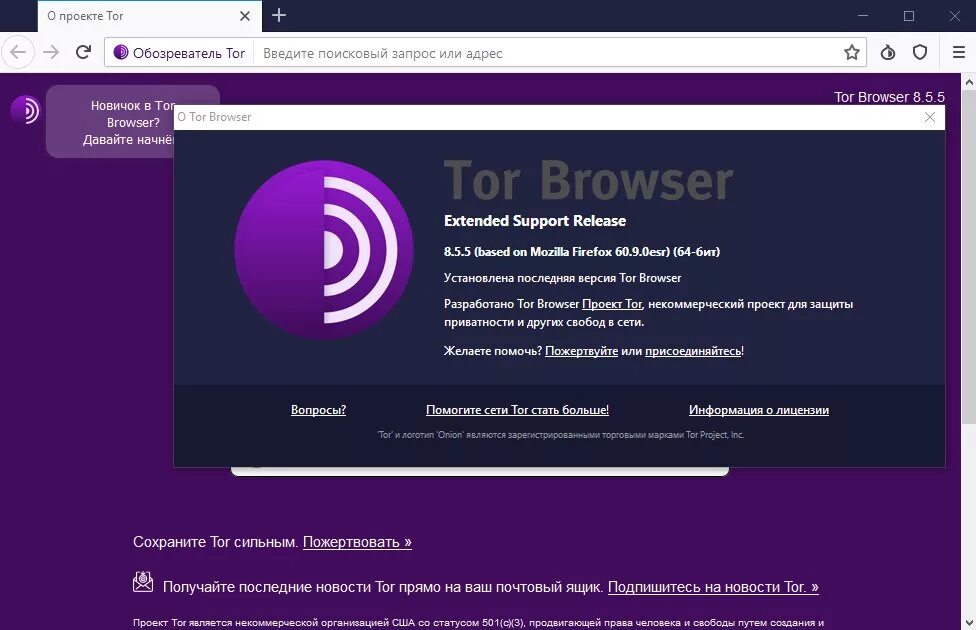Click the vertical scrollbar thumb
This screenshot has width=976, height=630.
pos(969,256)
